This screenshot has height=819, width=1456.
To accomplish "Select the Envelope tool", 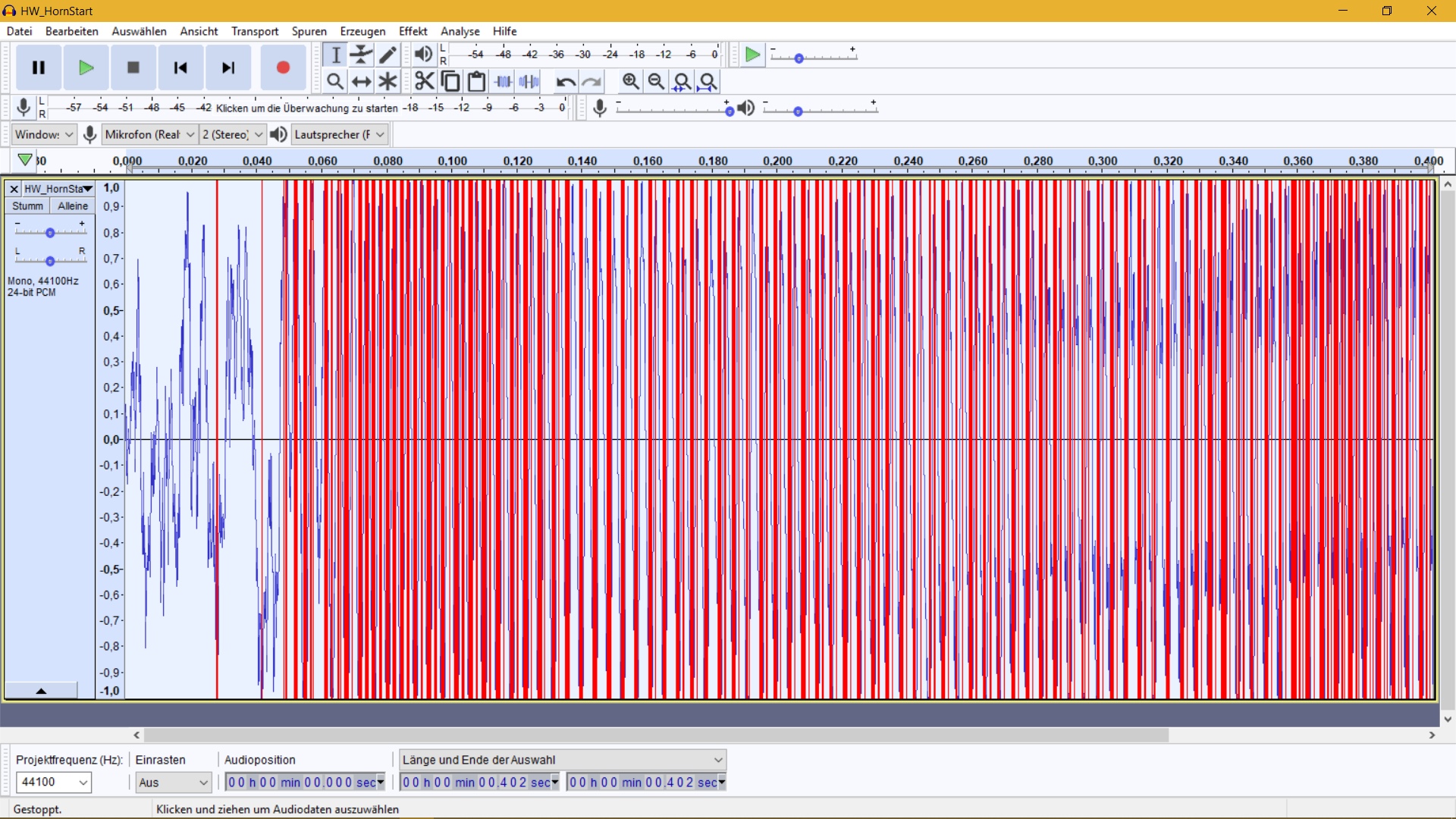I will point(362,55).
